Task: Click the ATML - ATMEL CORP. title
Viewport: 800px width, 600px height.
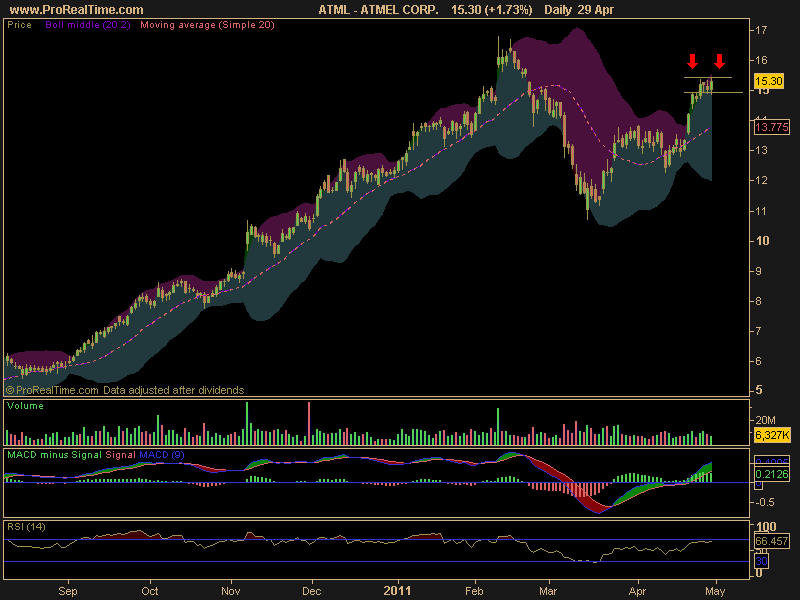Action: coord(378,10)
